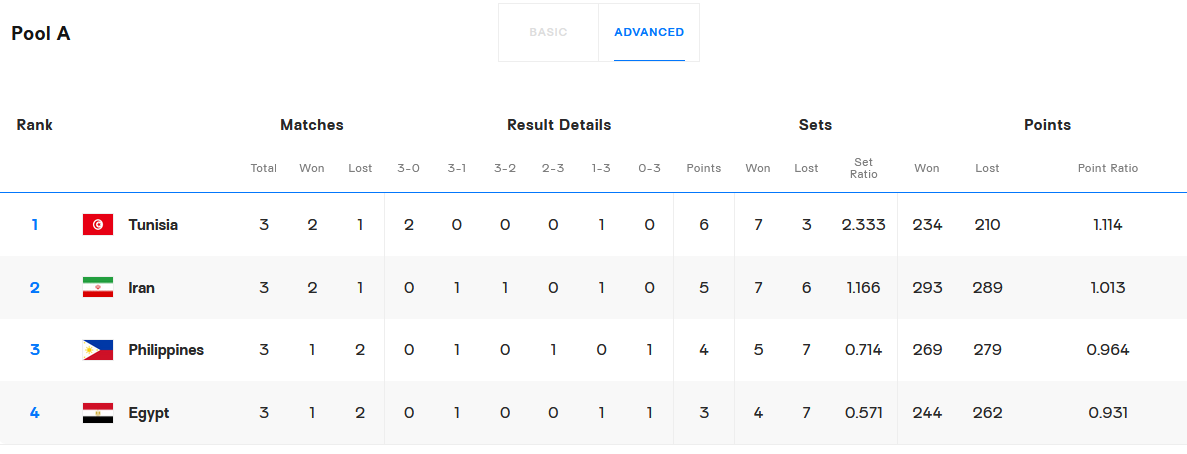Select the Advanced tab

pos(649,32)
